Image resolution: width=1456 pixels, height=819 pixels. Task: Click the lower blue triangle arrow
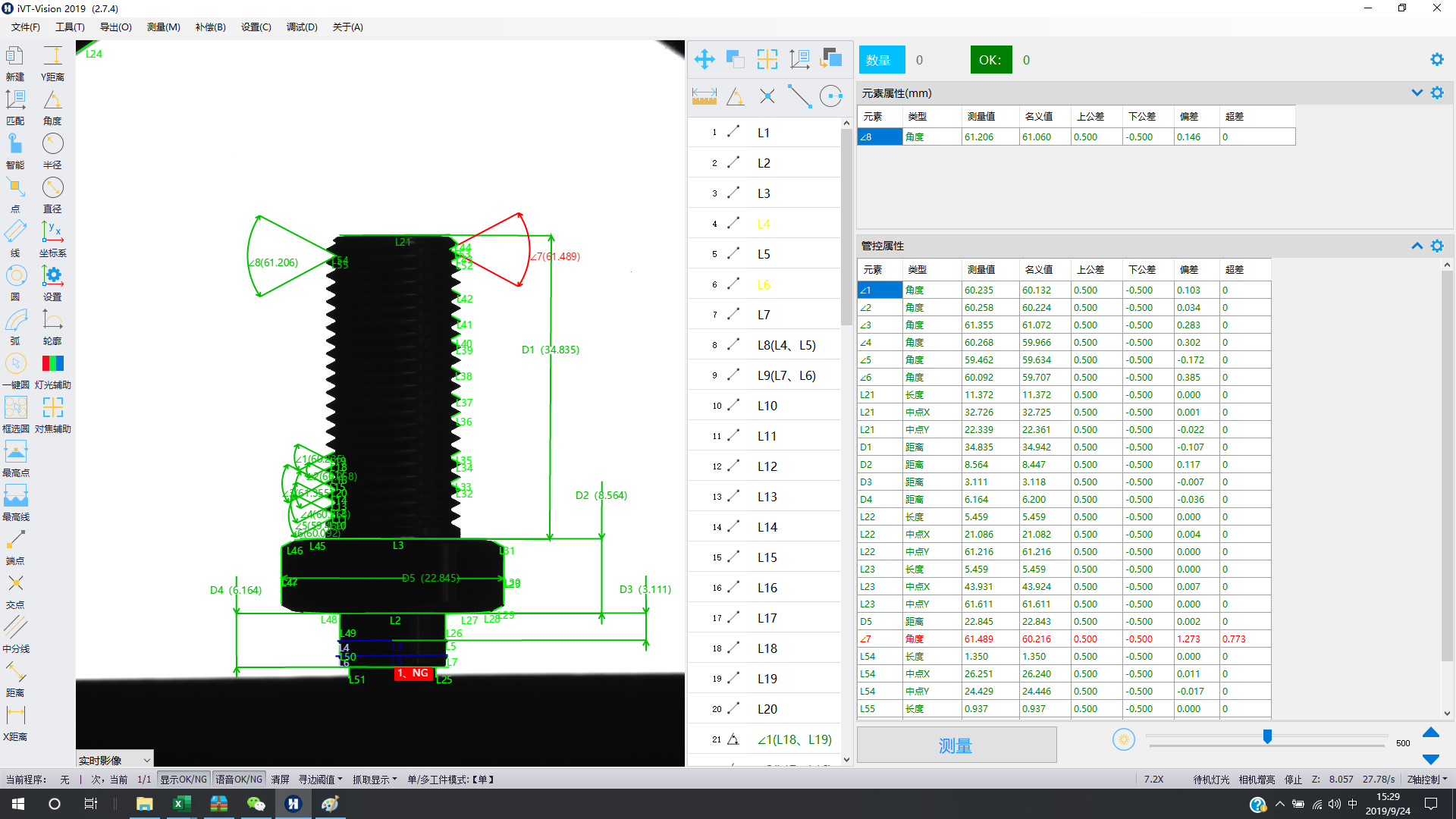[x=1431, y=759]
